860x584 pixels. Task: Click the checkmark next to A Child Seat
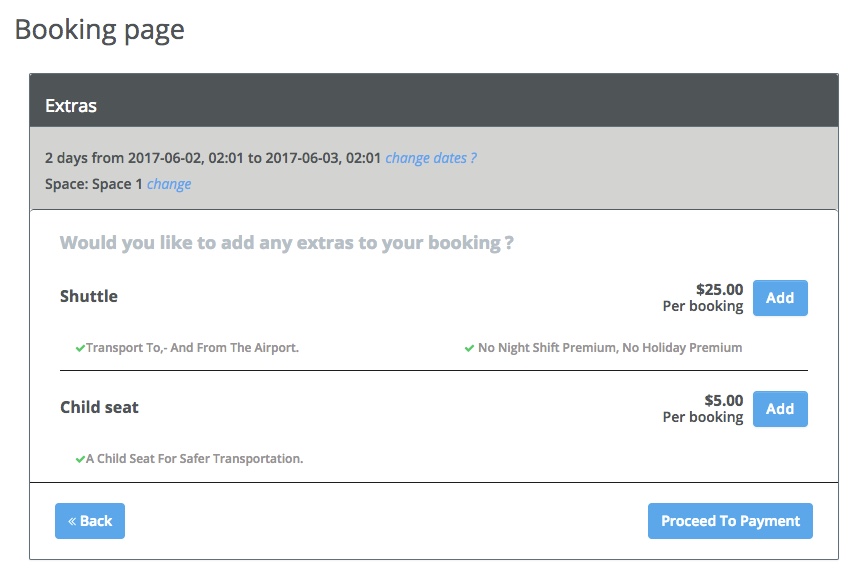pos(80,459)
